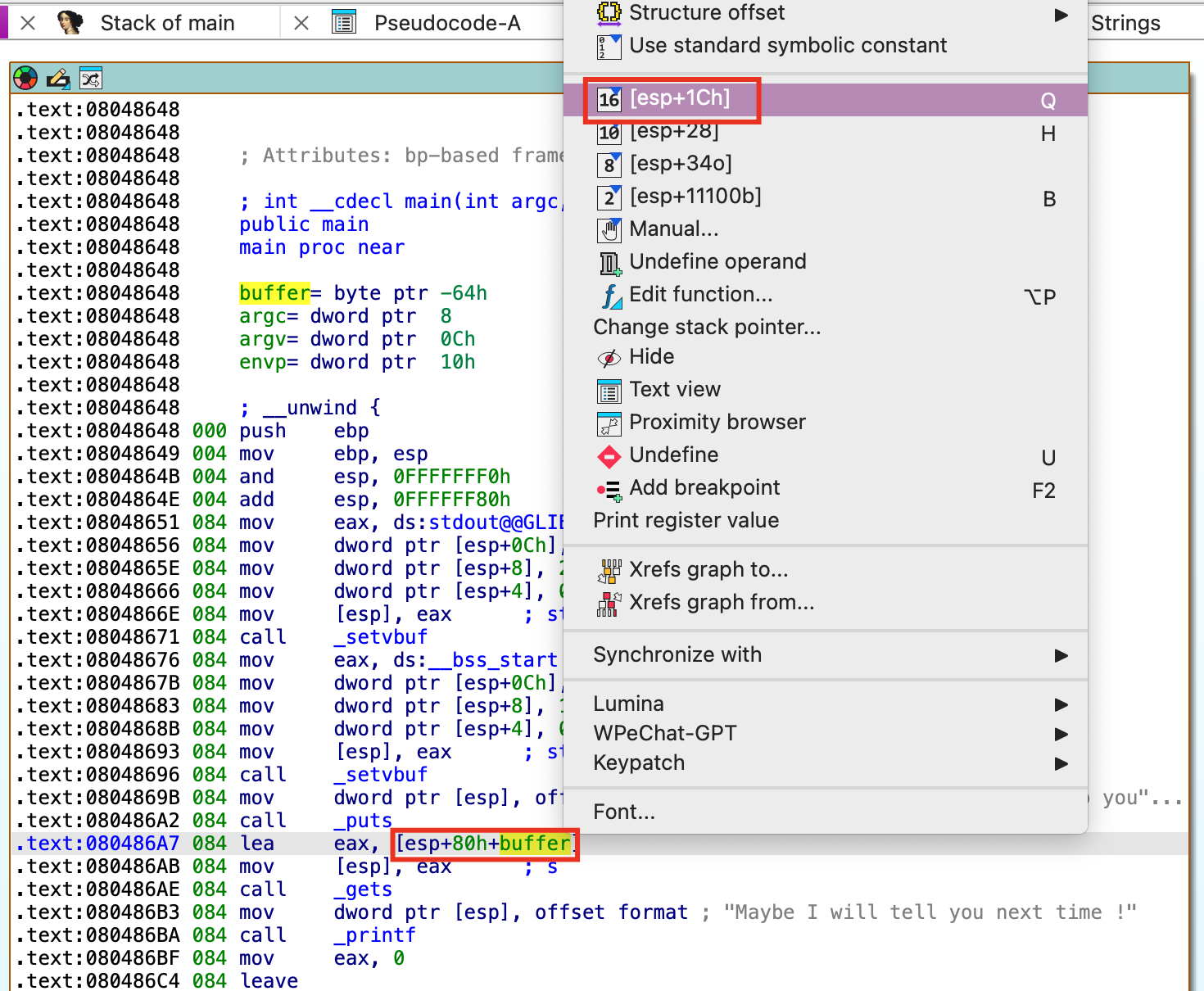
Task: Open the Font... menu entry
Action: 826,812
